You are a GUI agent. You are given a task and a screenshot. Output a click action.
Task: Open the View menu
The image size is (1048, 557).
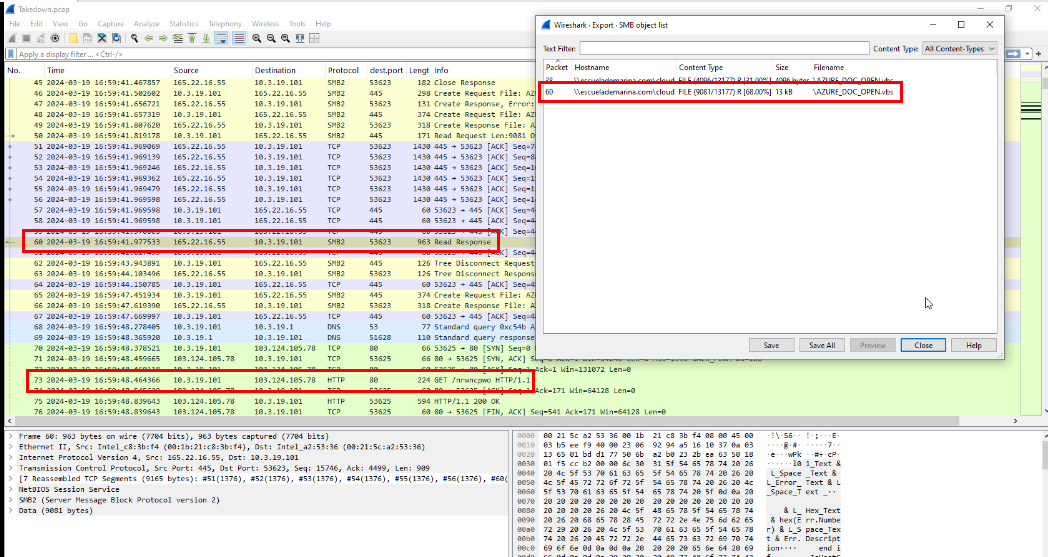coord(60,23)
